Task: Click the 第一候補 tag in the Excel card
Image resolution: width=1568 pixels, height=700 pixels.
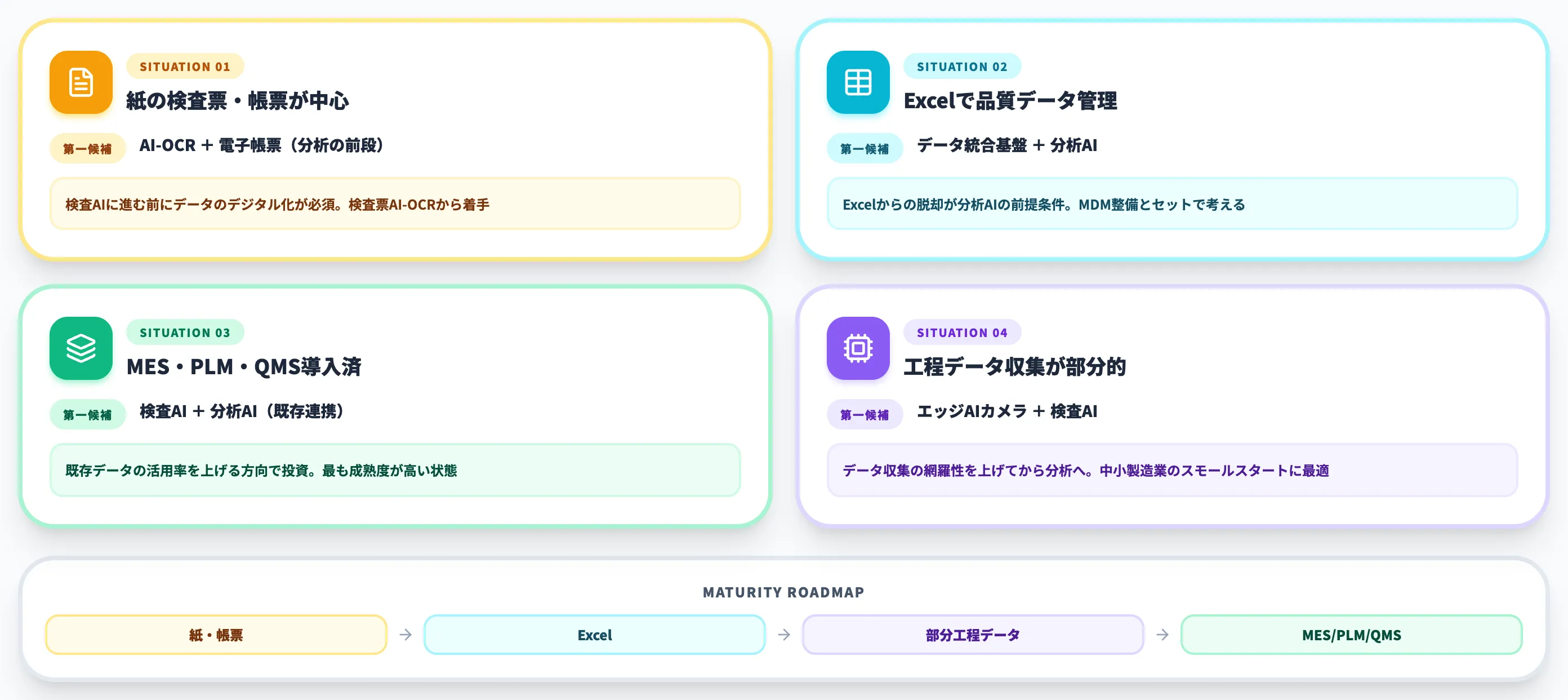Action: click(x=865, y=149)
